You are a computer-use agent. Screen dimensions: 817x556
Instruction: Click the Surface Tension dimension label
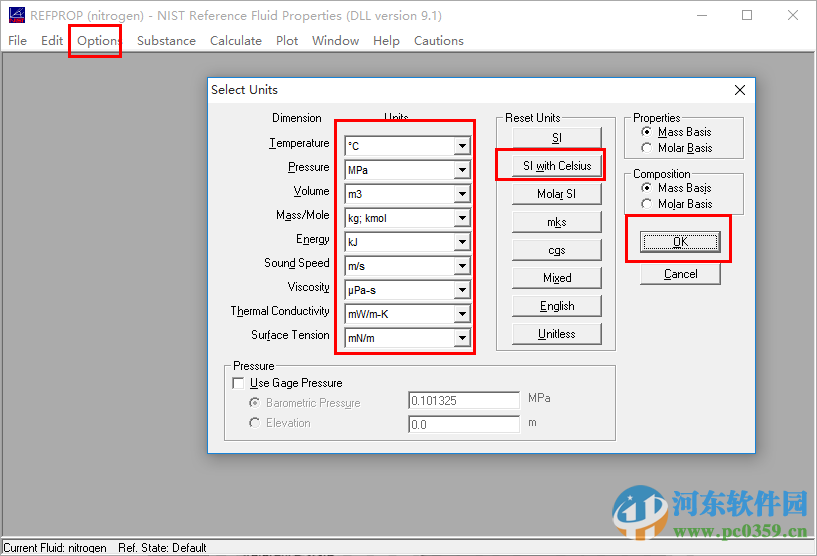(x=290, y=335)
